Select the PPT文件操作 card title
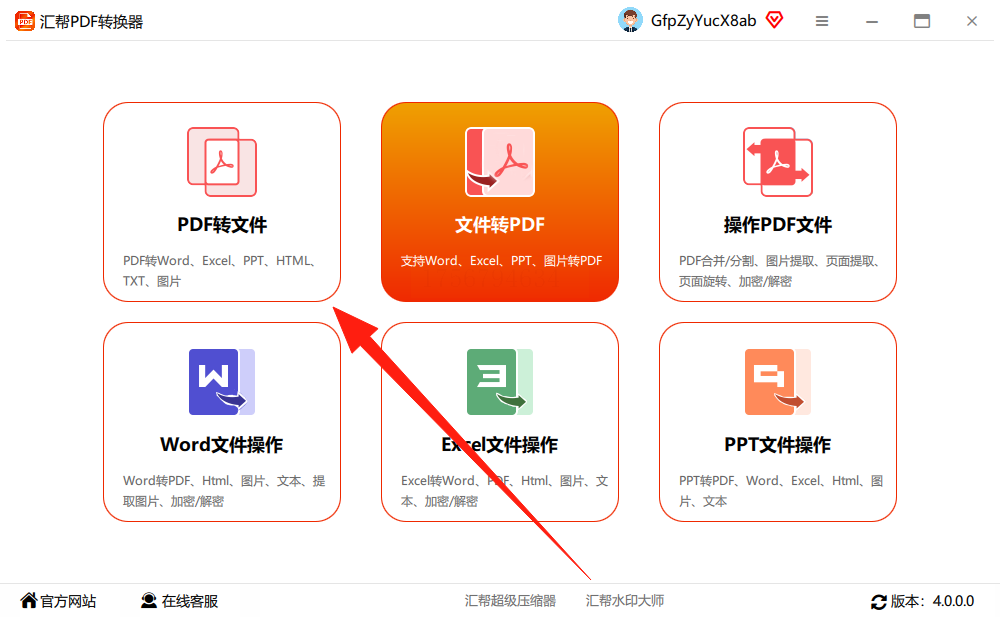The width and height of the screenshot is (1000, 617). click(777, 445)
